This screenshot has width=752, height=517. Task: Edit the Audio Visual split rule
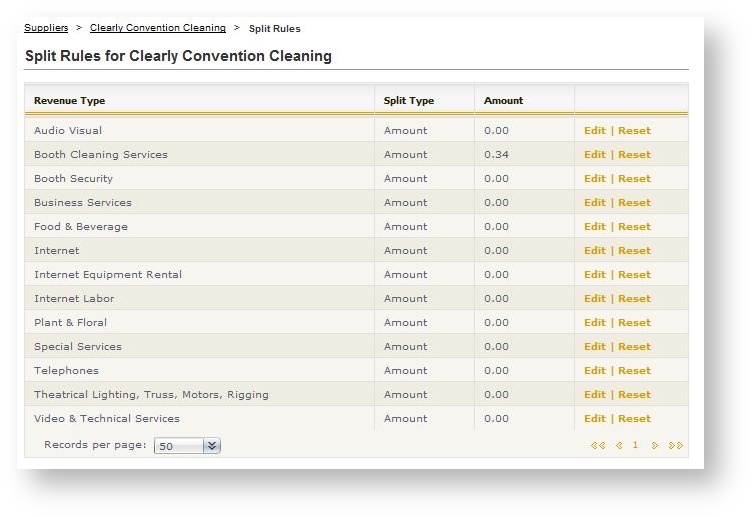pyautogui.click(x=594, y=131)
